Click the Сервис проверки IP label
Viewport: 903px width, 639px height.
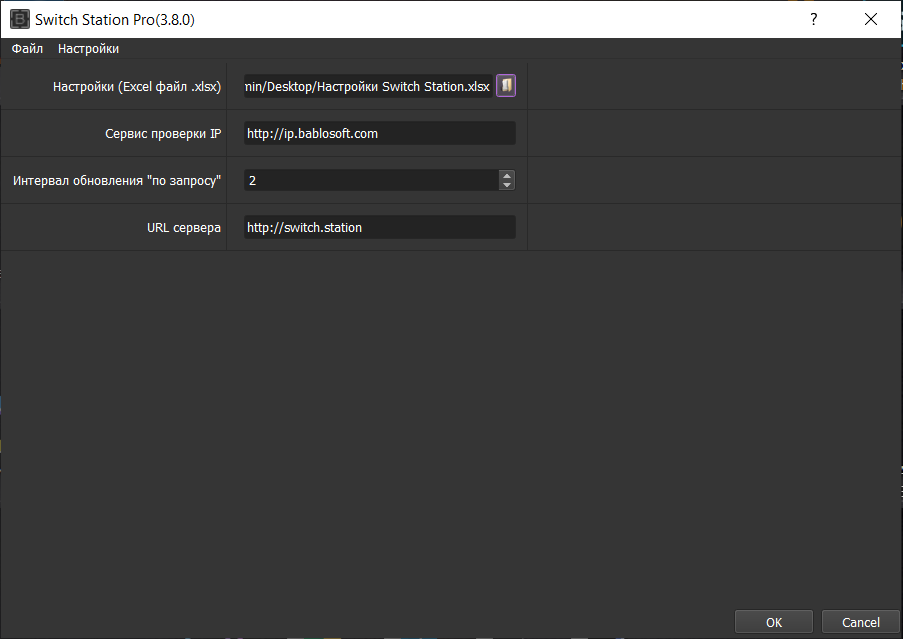(x=163, y=133)
